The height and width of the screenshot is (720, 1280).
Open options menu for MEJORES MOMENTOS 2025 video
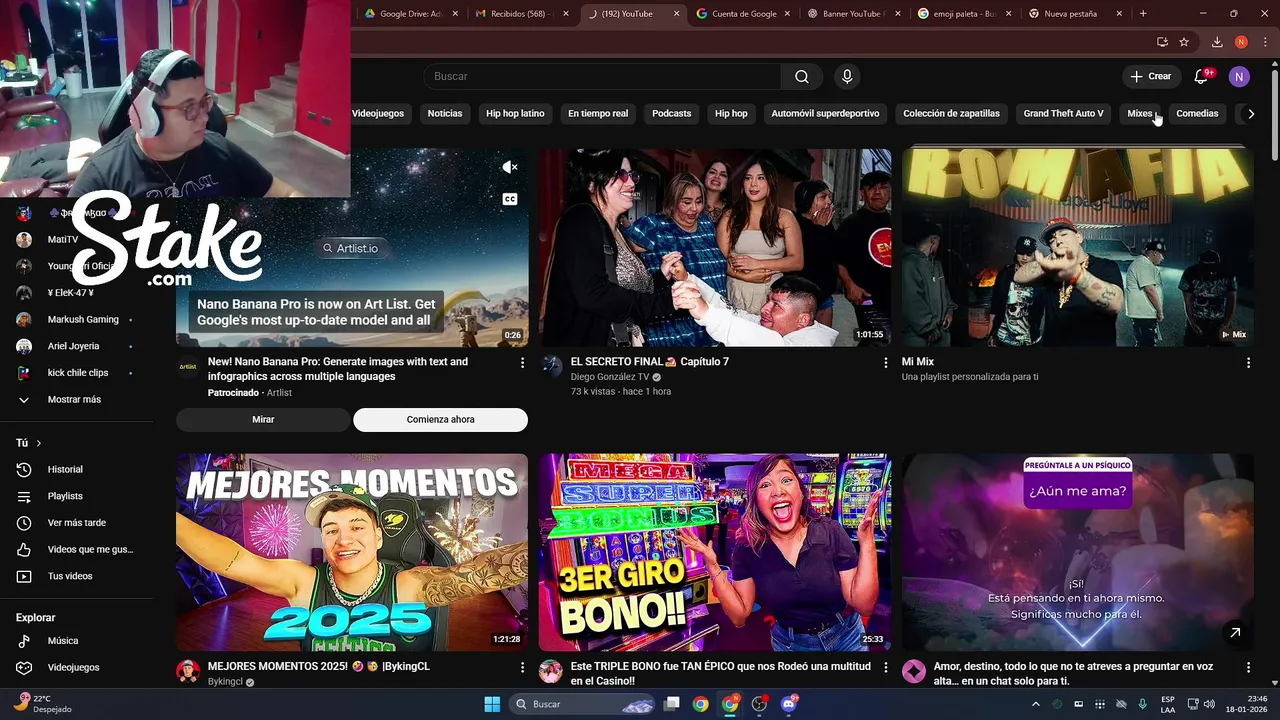pos(522,667)
